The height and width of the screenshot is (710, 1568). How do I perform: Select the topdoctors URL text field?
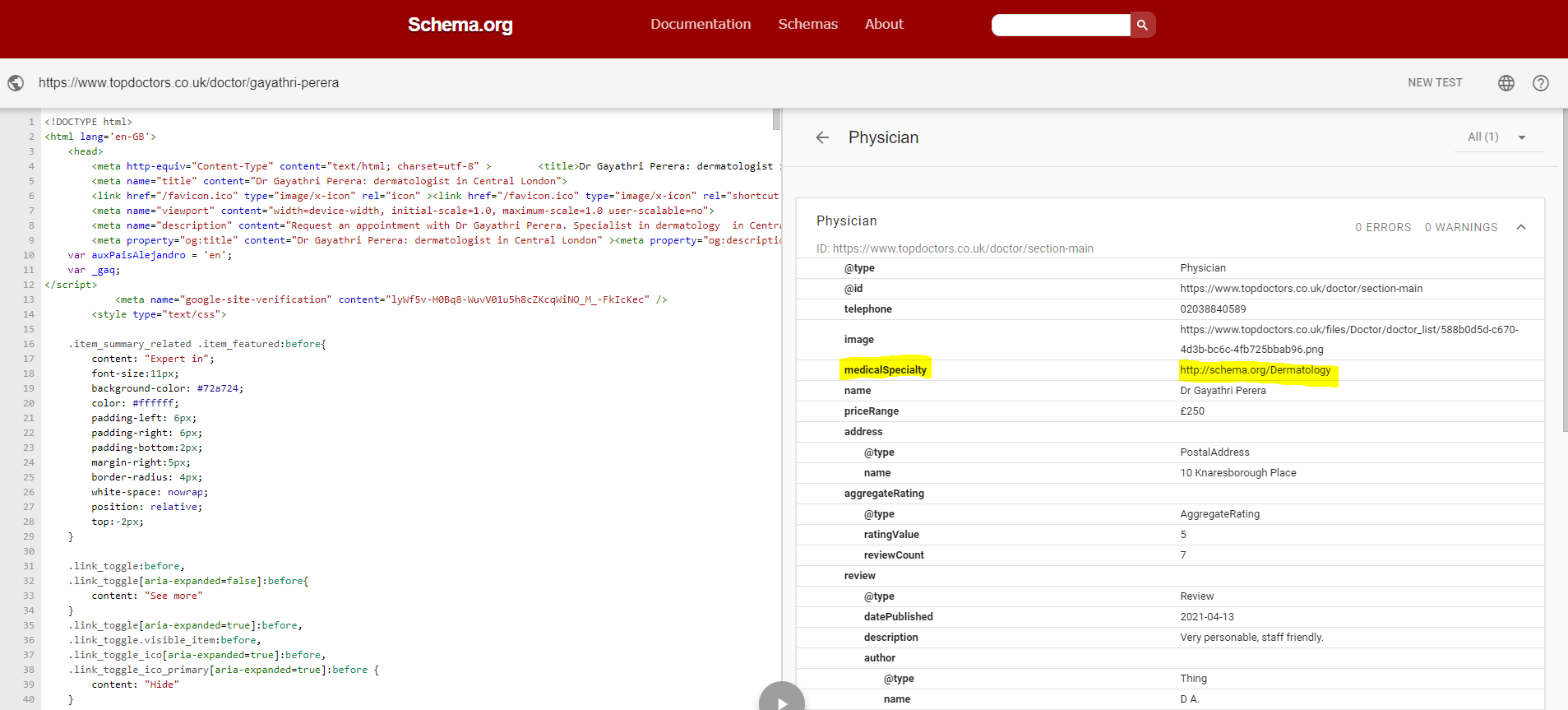189,83
